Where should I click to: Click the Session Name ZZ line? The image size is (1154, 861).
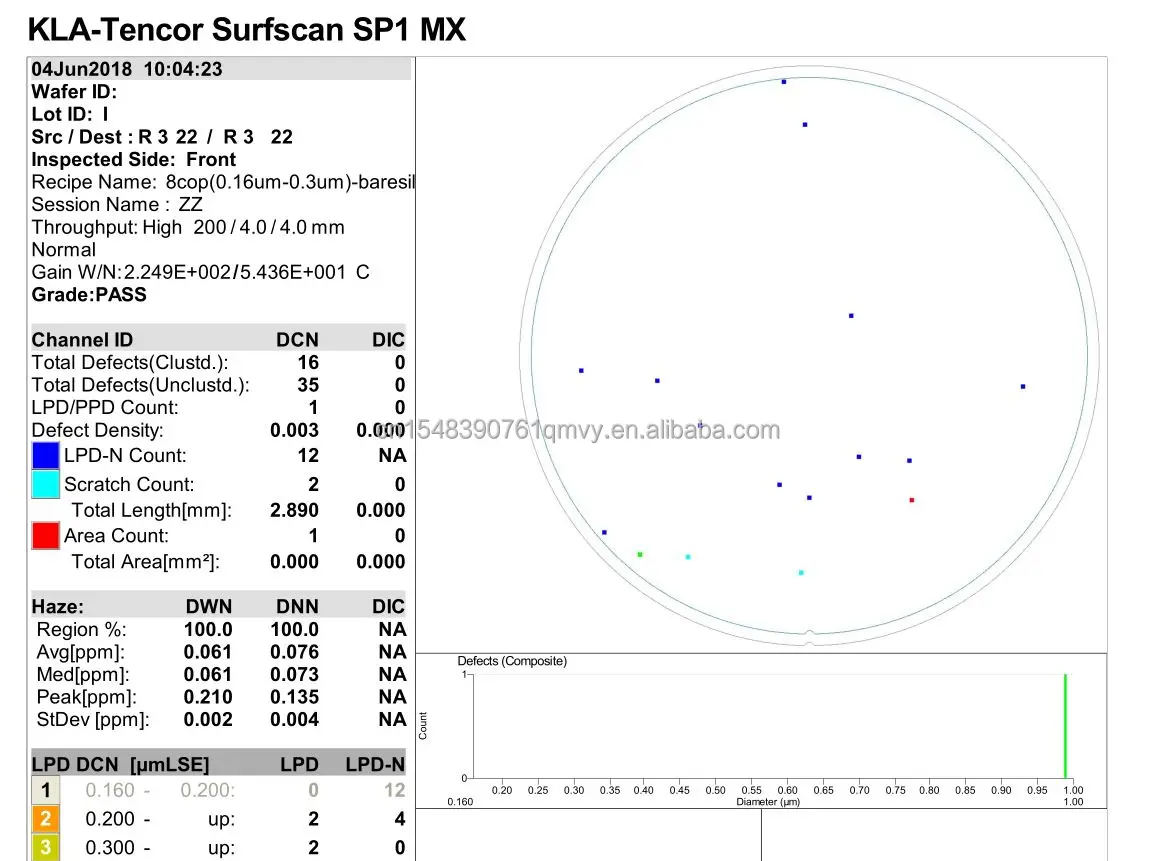[x=117, y=204]
